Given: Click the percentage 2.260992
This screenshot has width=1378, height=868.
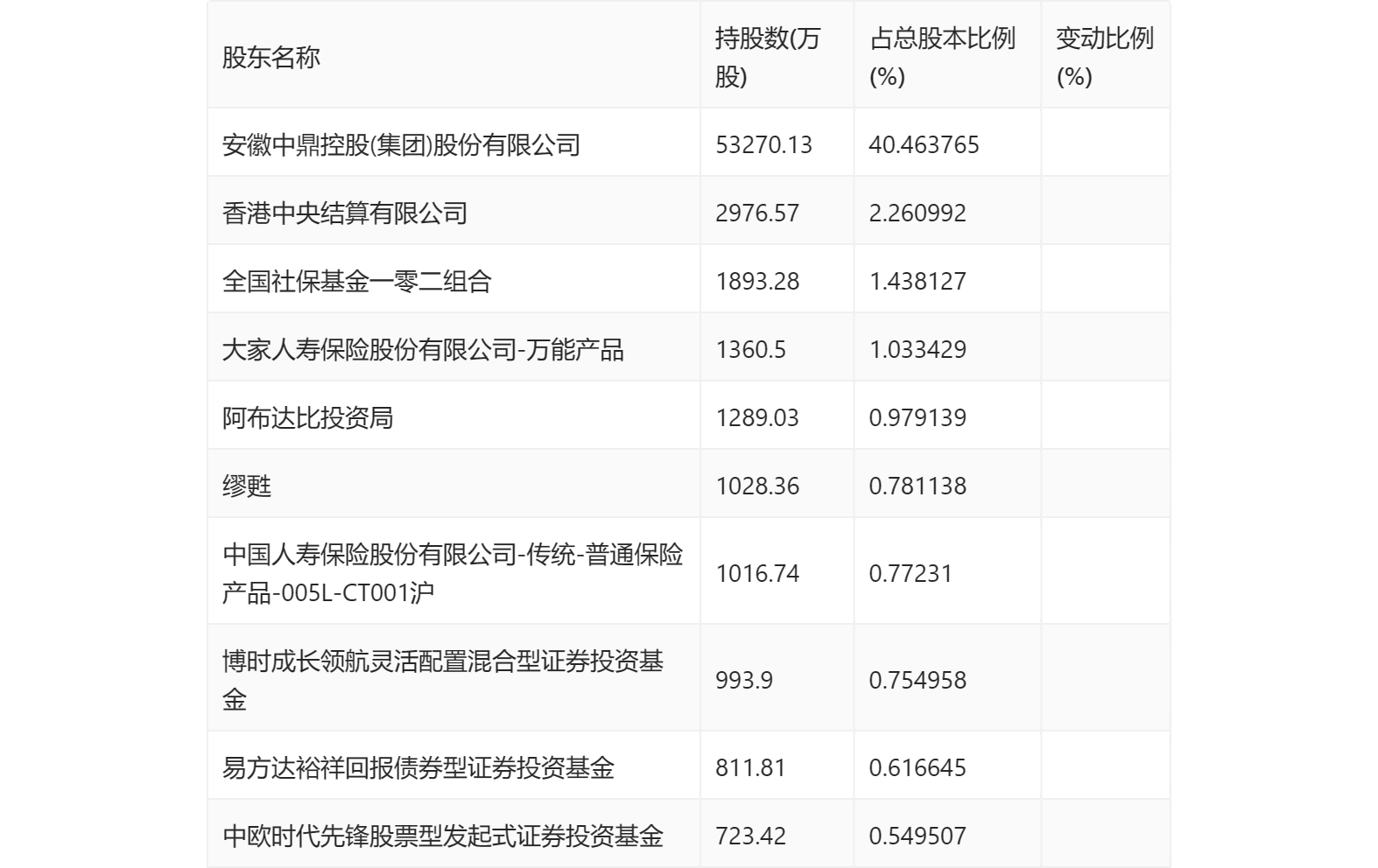Looking at the screenshot, I should [x=917, y=213].
